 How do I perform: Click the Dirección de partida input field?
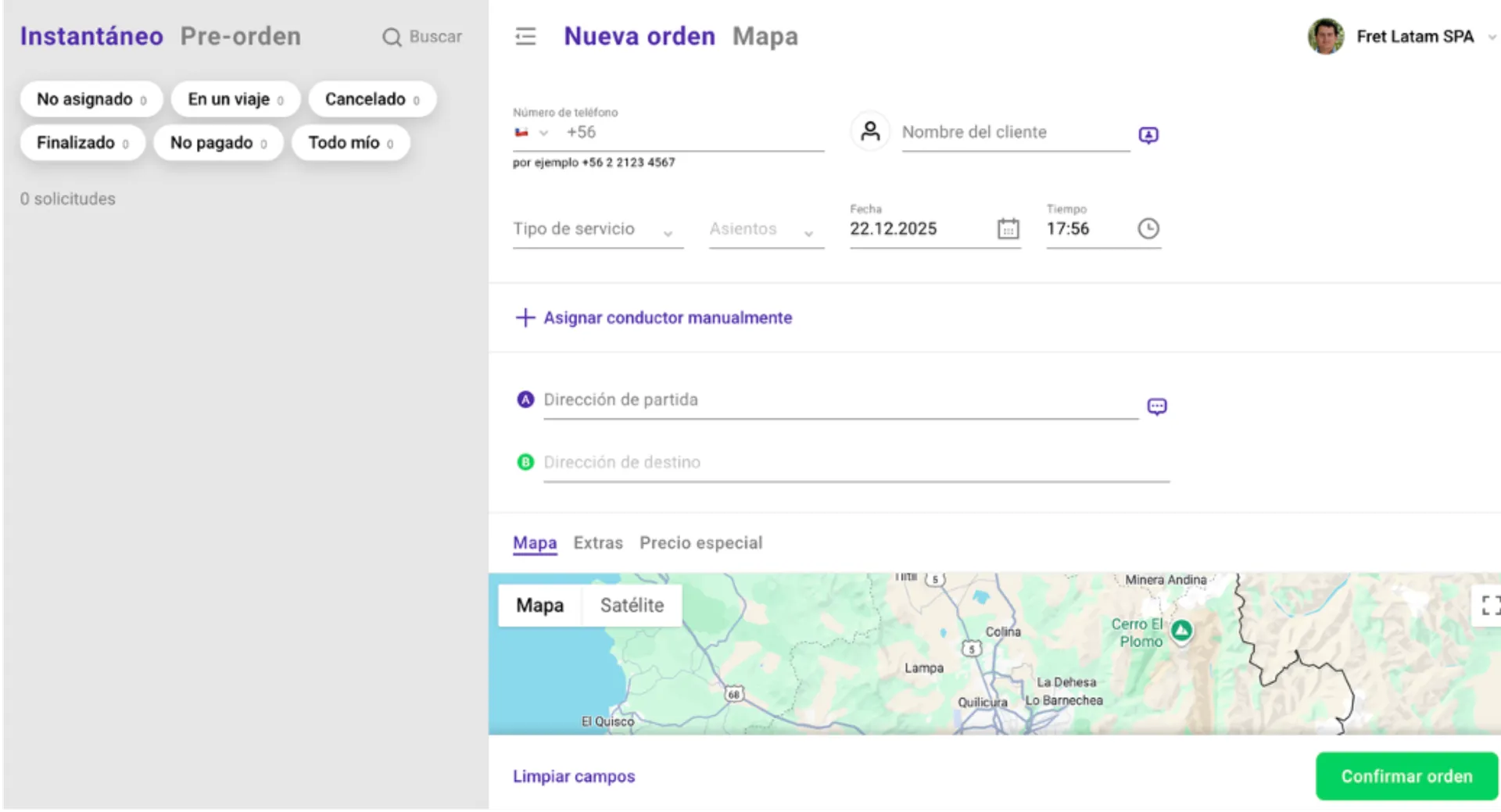point(840,400)
